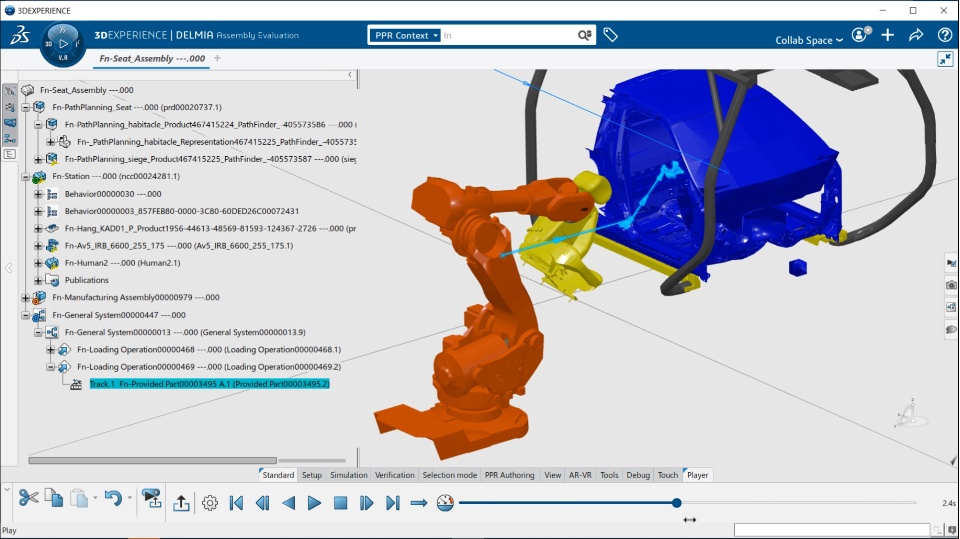The image size is (960, 539).
Task: Click the 3DS logo icon
Action: click(20, 36)
